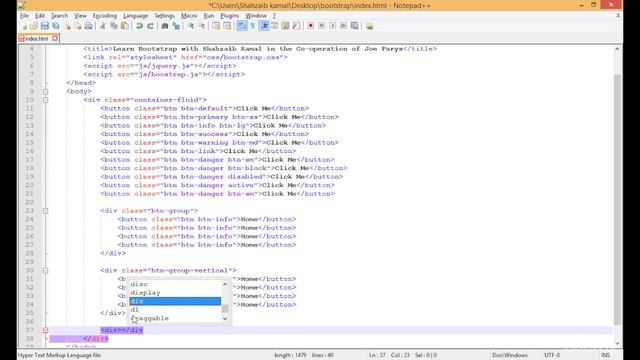
Task: Click the New file toolbar icon
Action: pos(24,26)
